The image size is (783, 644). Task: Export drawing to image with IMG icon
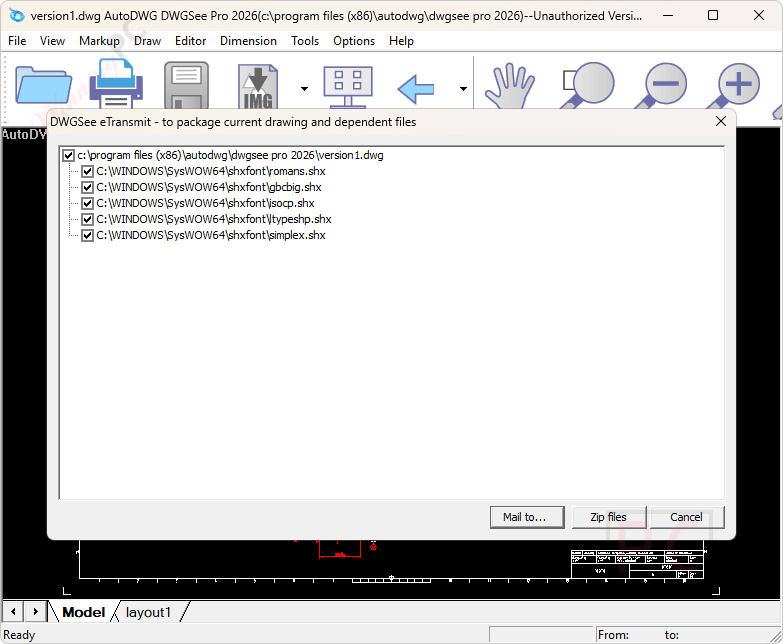click(x=258, y=86)
